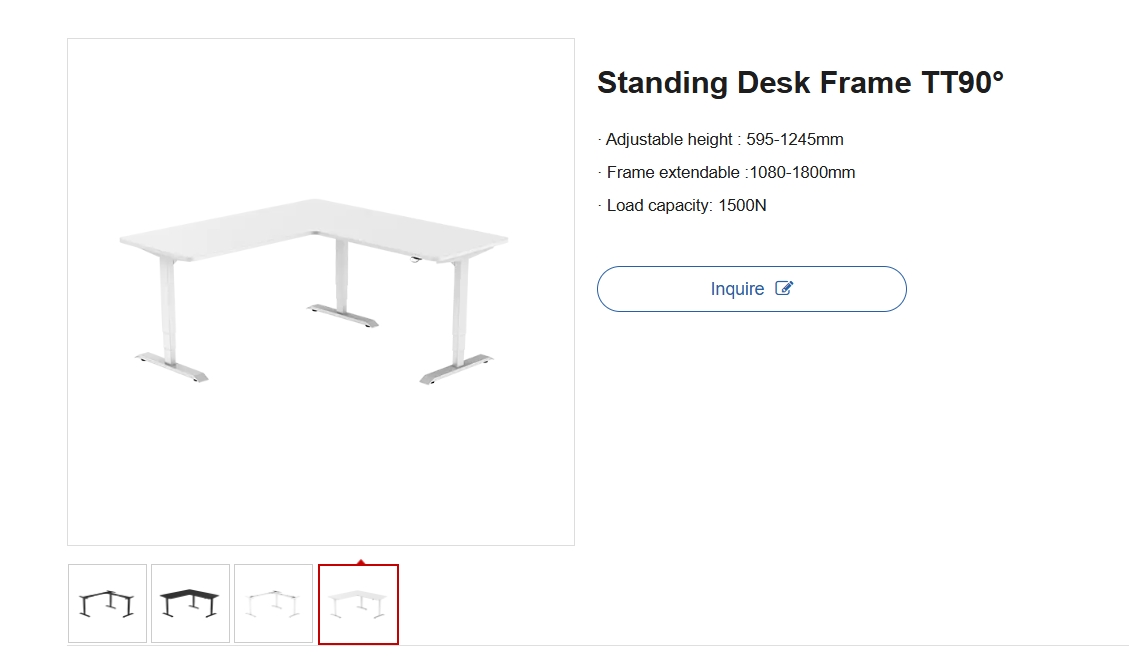Click the right foot of the desk frame
Screen dimensions: 1129x659
tap(456, 368)
